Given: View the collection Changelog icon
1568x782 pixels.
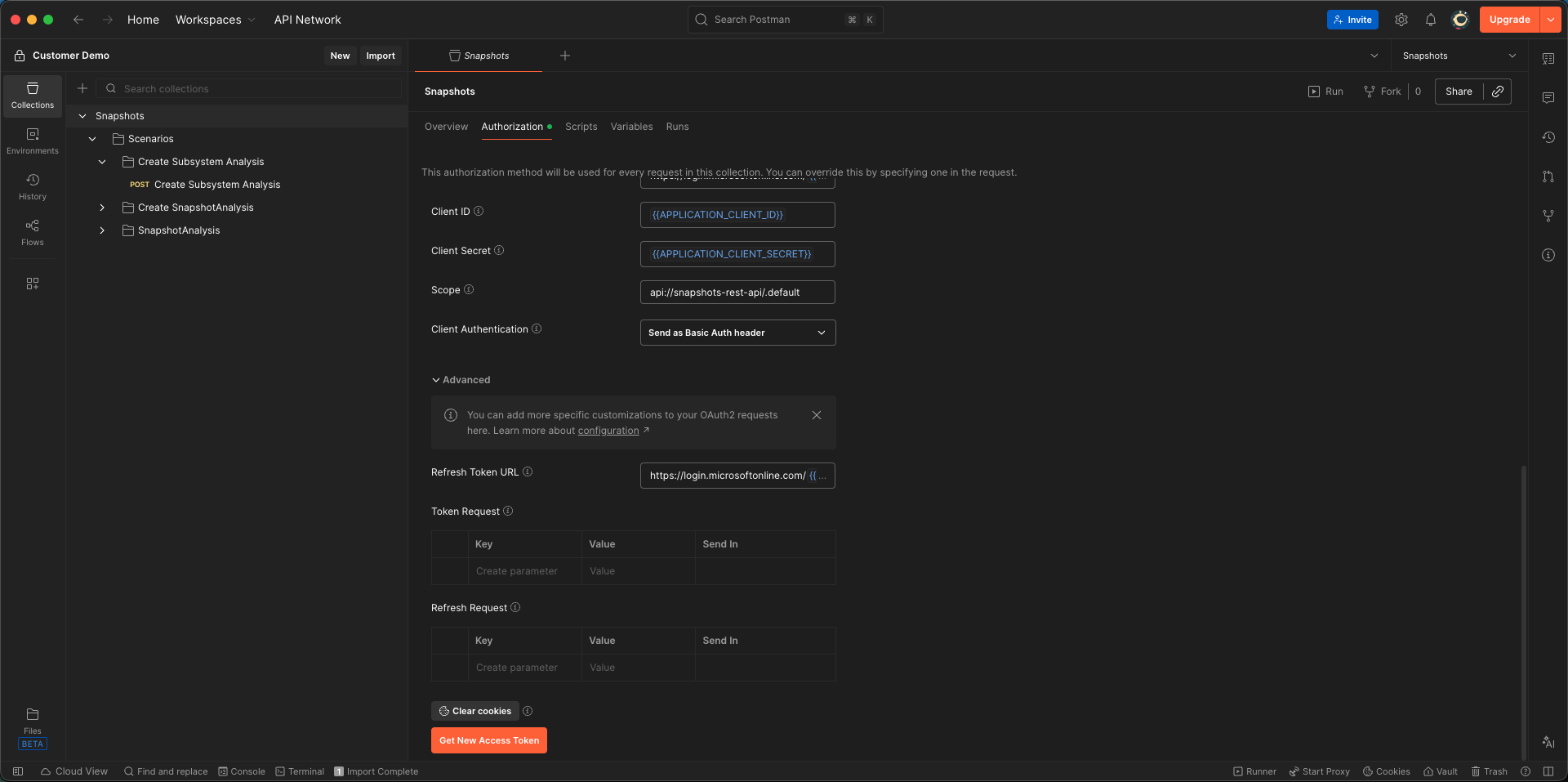Looking at the screenshot, I should click(1548, 137).
